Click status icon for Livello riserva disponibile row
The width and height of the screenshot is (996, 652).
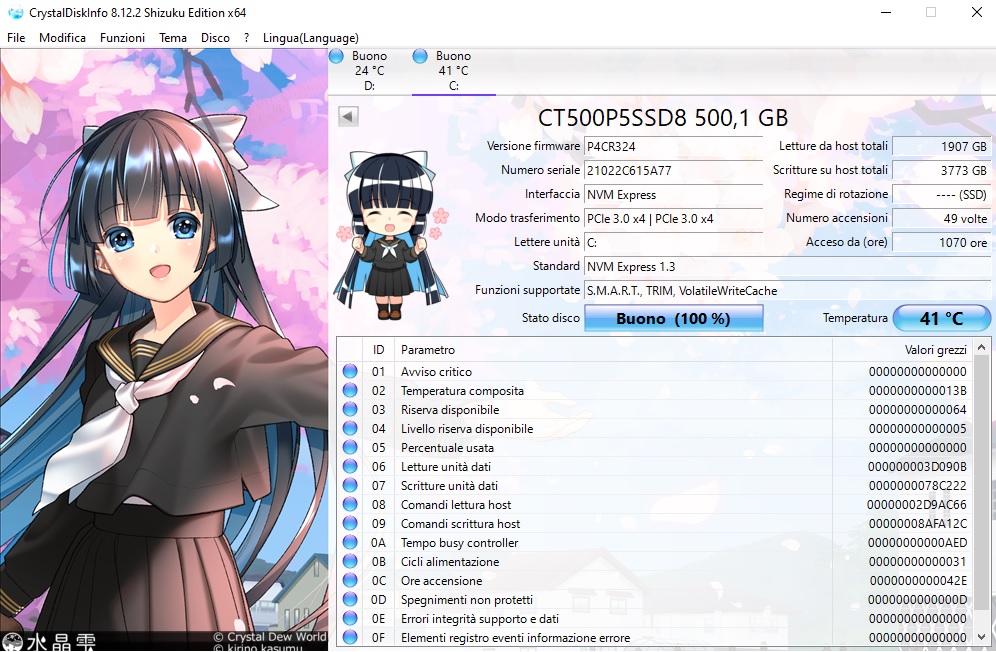pyautogui.click(x=350, y=428)
